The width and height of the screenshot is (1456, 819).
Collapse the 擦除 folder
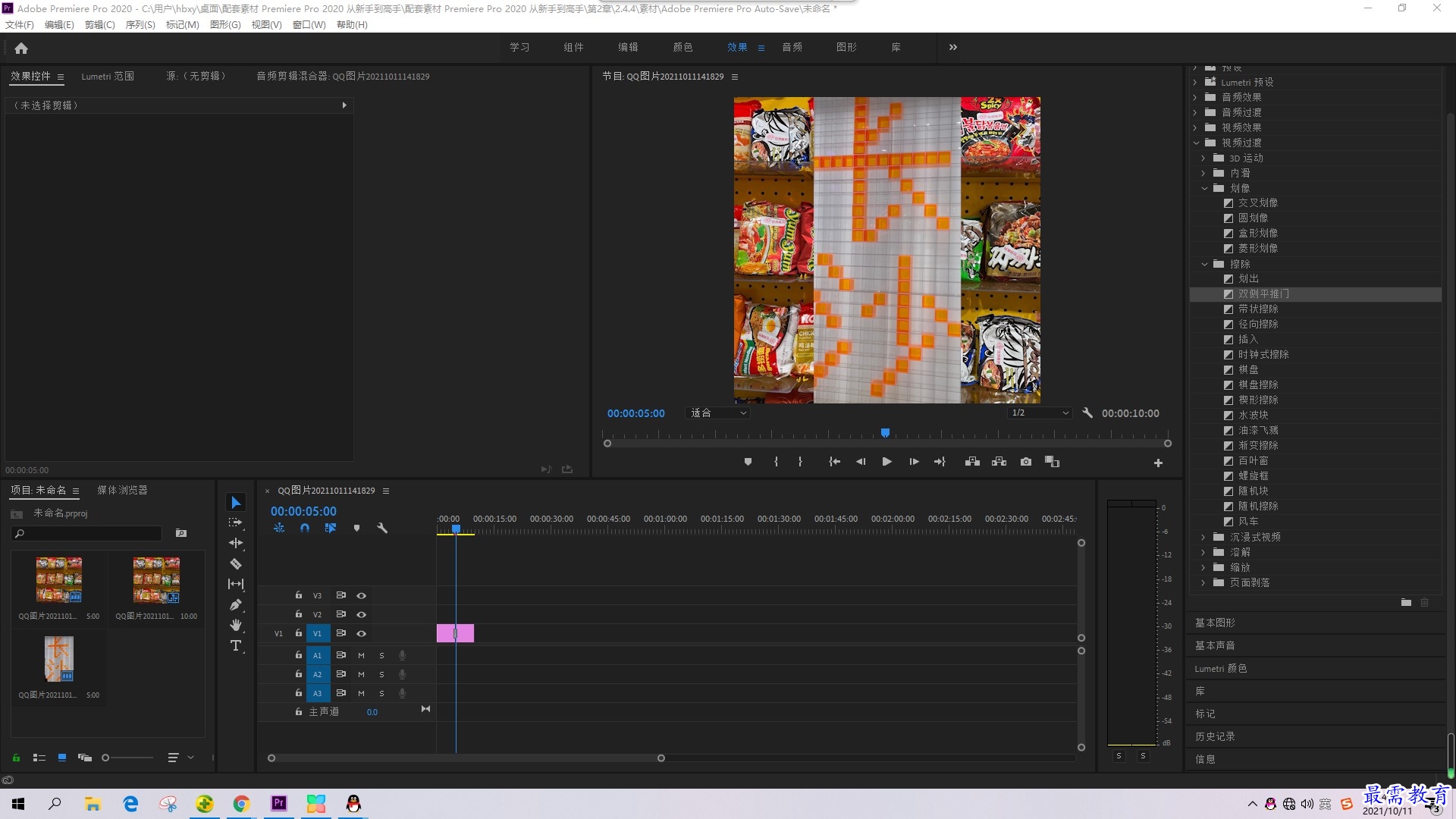(1204, 264)
